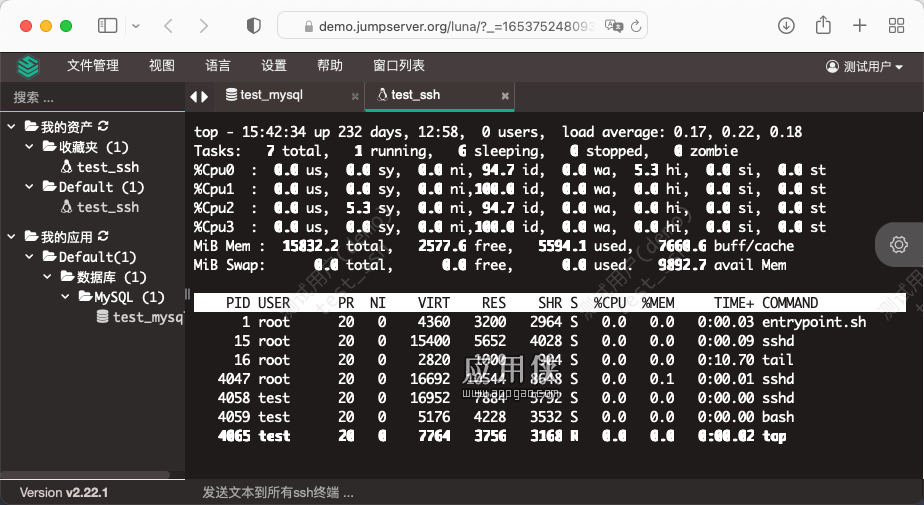Open the 视图 menu
Image resolution: width=924 pixels, height=505 pixels.
point(161,65)
